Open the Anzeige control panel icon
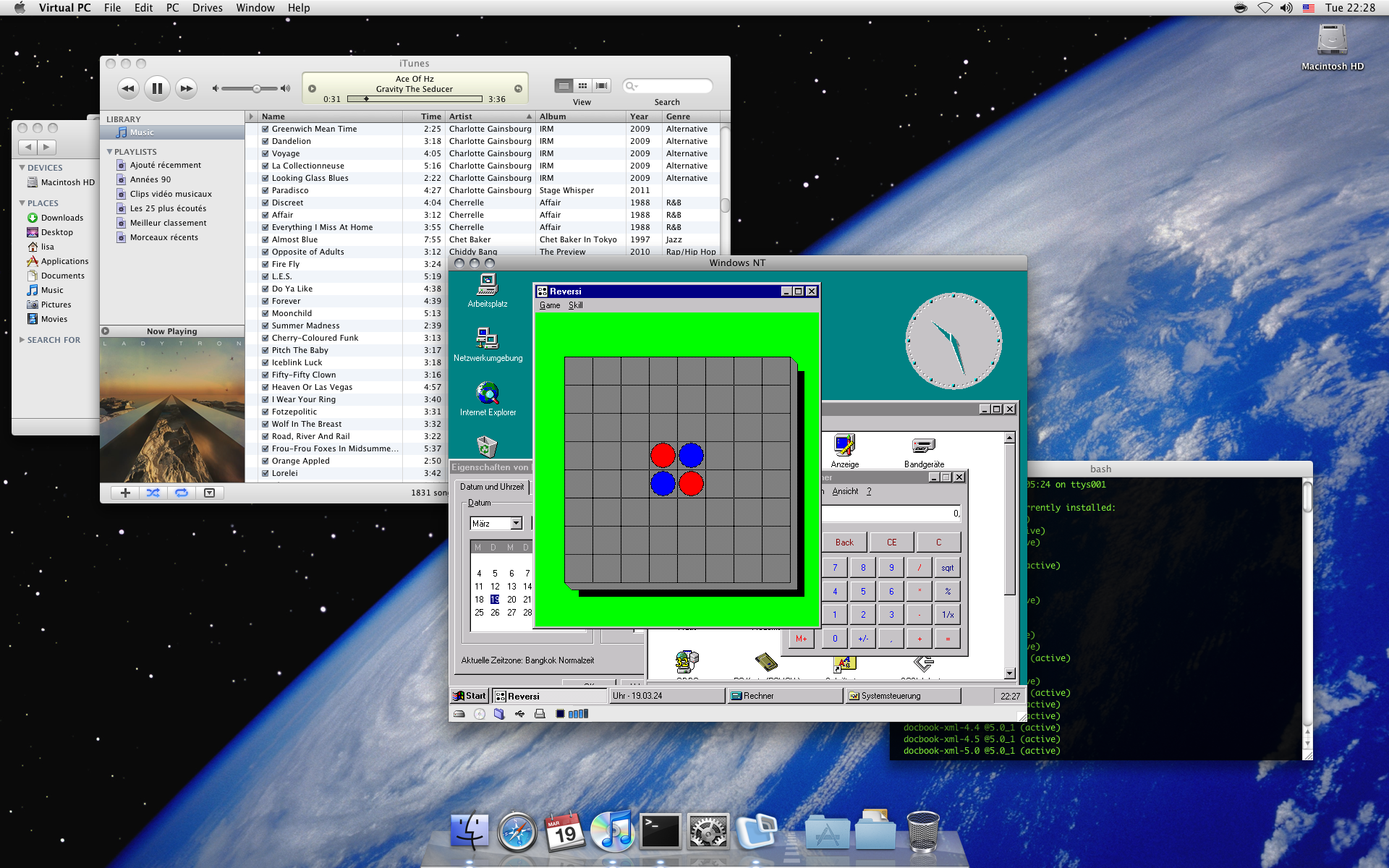This screenshot has width=1389, height=868. [844, 446]
